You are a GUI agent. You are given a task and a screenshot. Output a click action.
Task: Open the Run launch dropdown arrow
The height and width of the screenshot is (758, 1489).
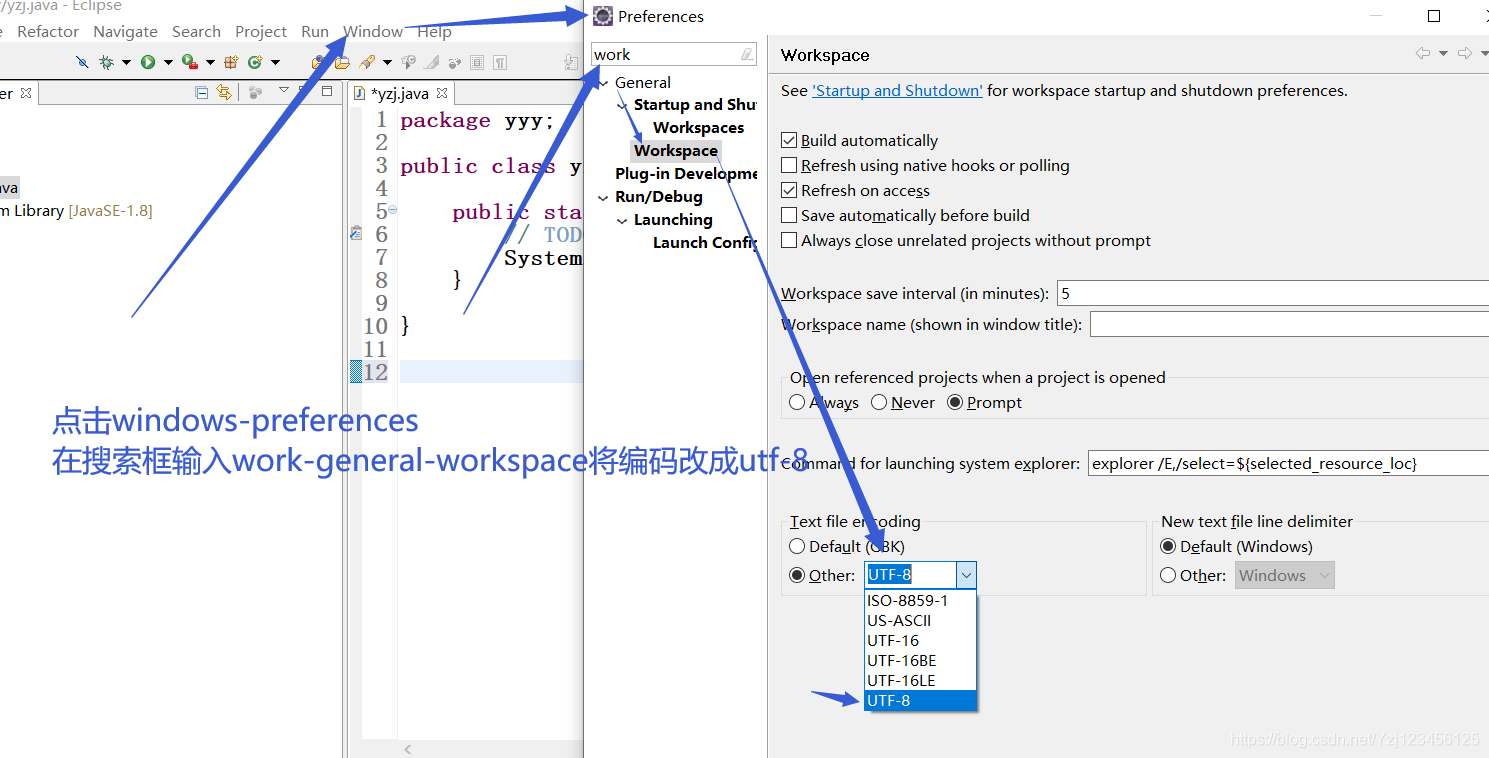coord(168,62)
